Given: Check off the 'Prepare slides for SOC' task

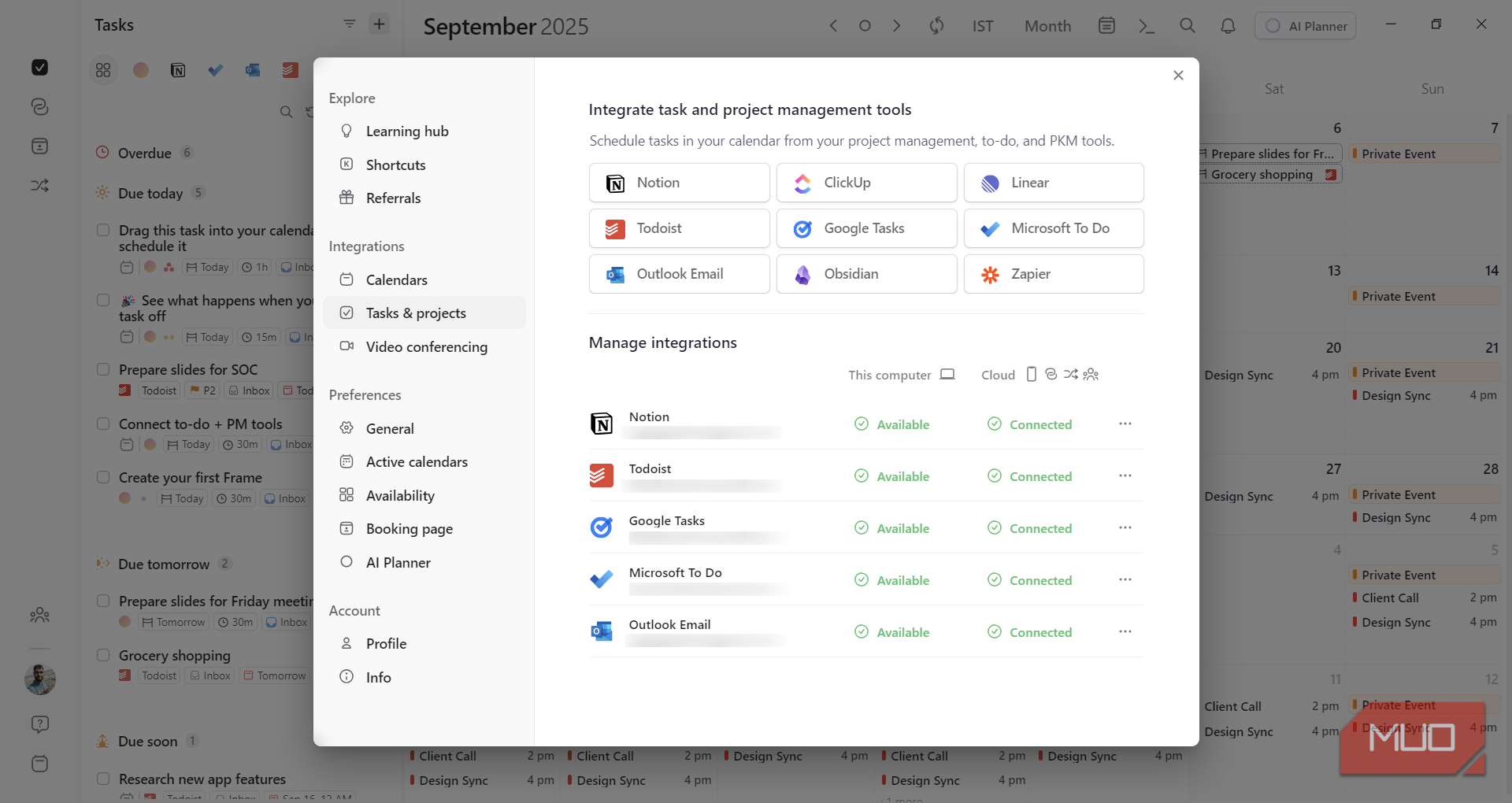Looking at the screenshot, I should click(x=103, y=369).
